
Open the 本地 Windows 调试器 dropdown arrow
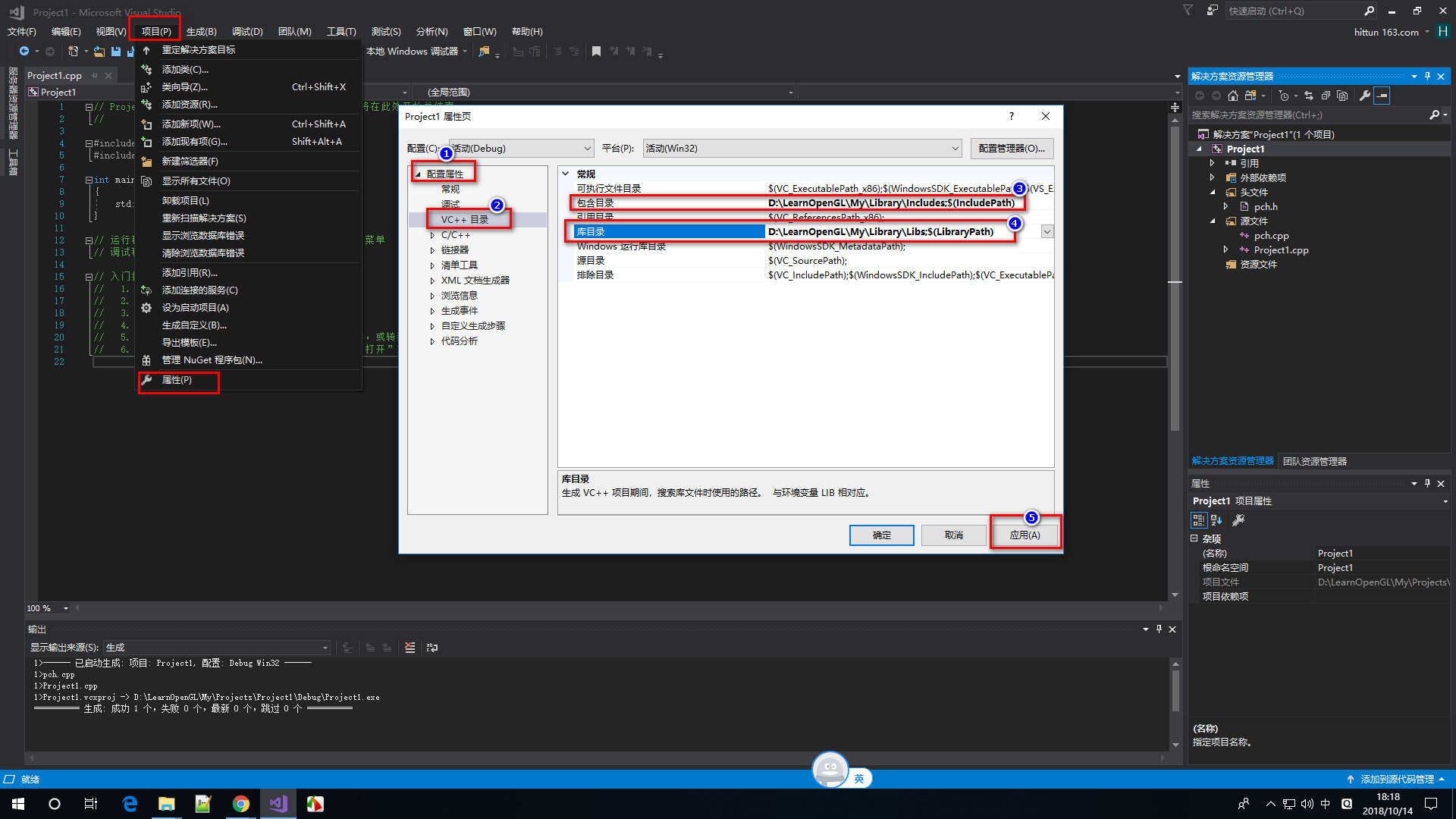point(465,52)
